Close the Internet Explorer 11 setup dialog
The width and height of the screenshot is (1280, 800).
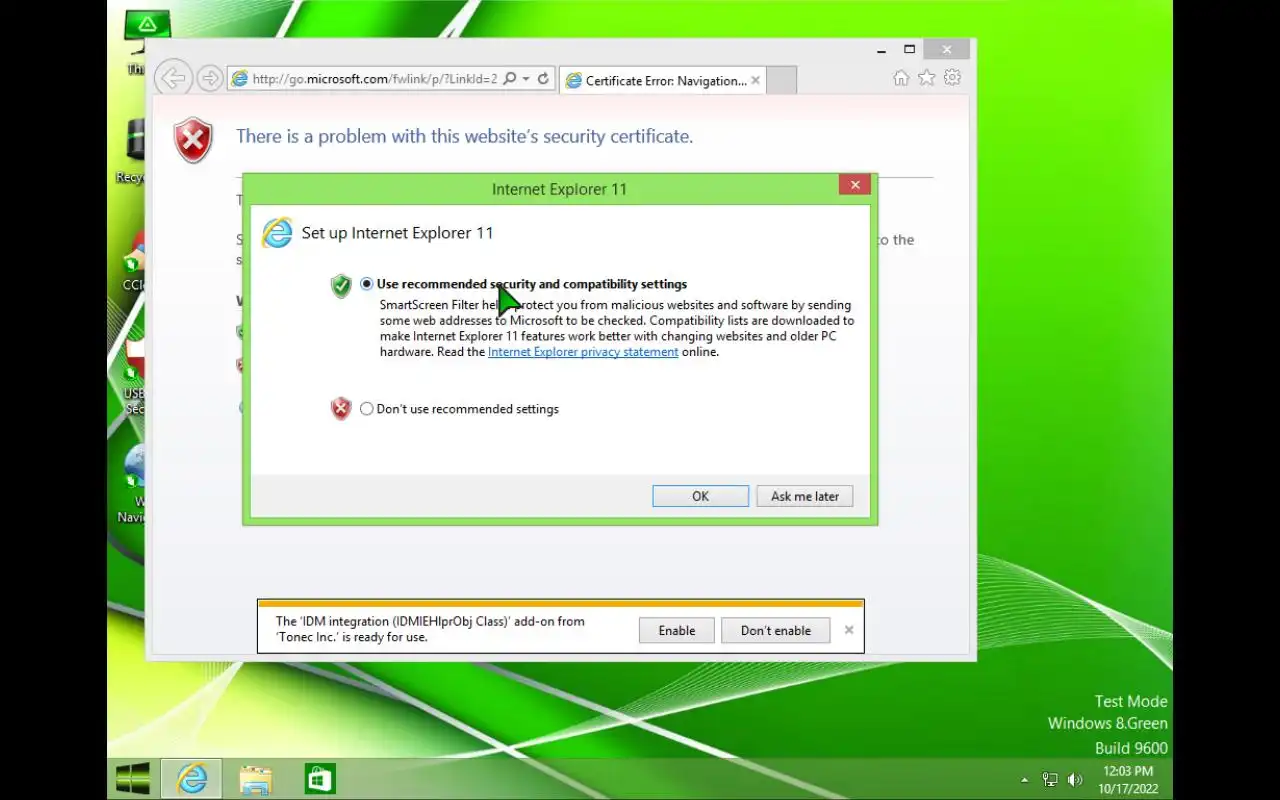(x=855, y=185)
